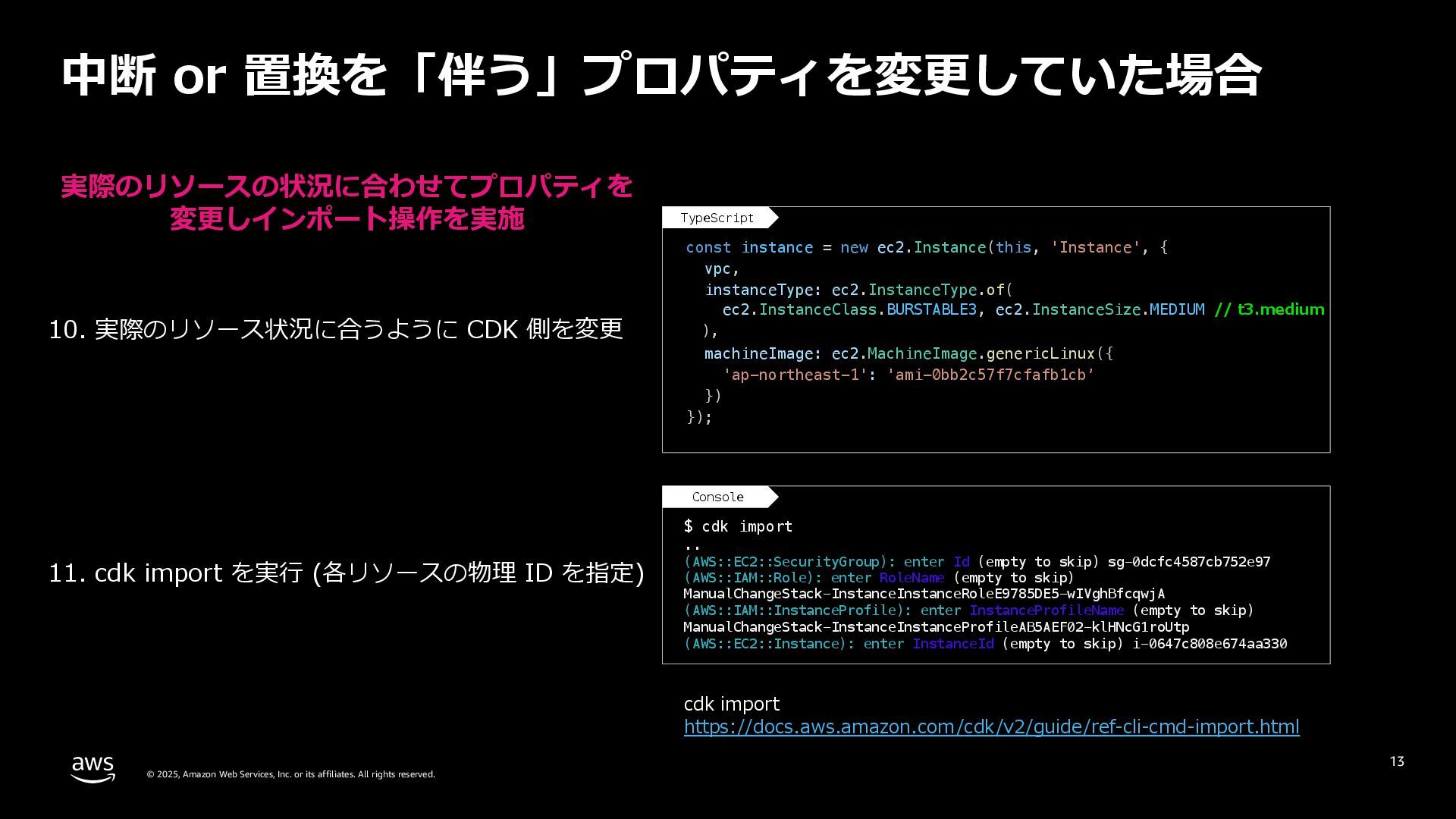Select the Console code block label
Viewport: 1456px width, 819px height.
click(x=717, y=497)
